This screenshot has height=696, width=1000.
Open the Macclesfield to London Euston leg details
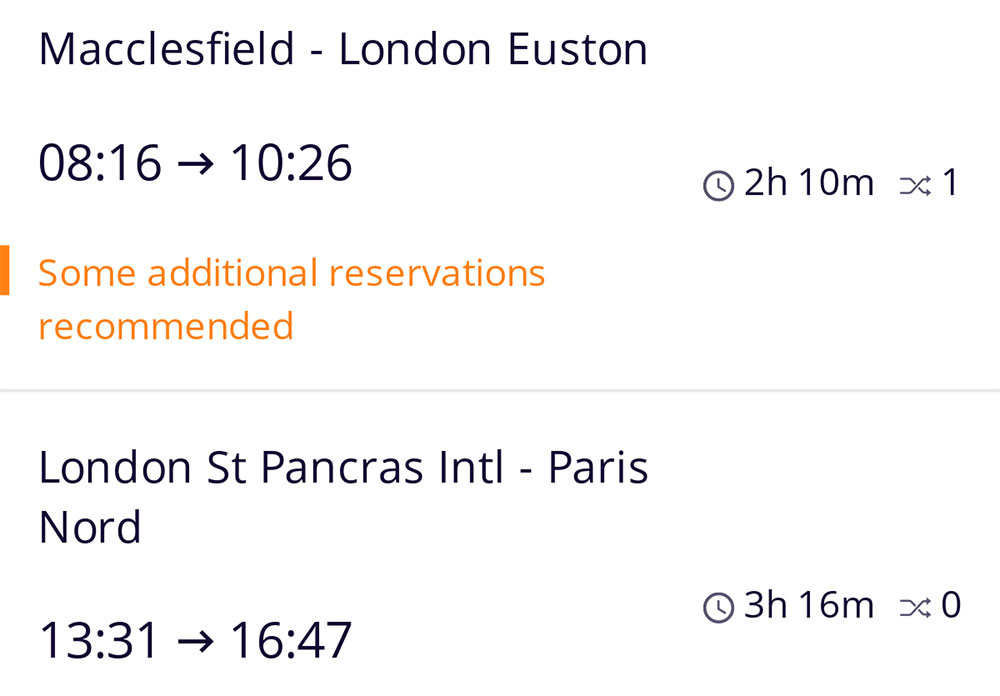[343, 47]
